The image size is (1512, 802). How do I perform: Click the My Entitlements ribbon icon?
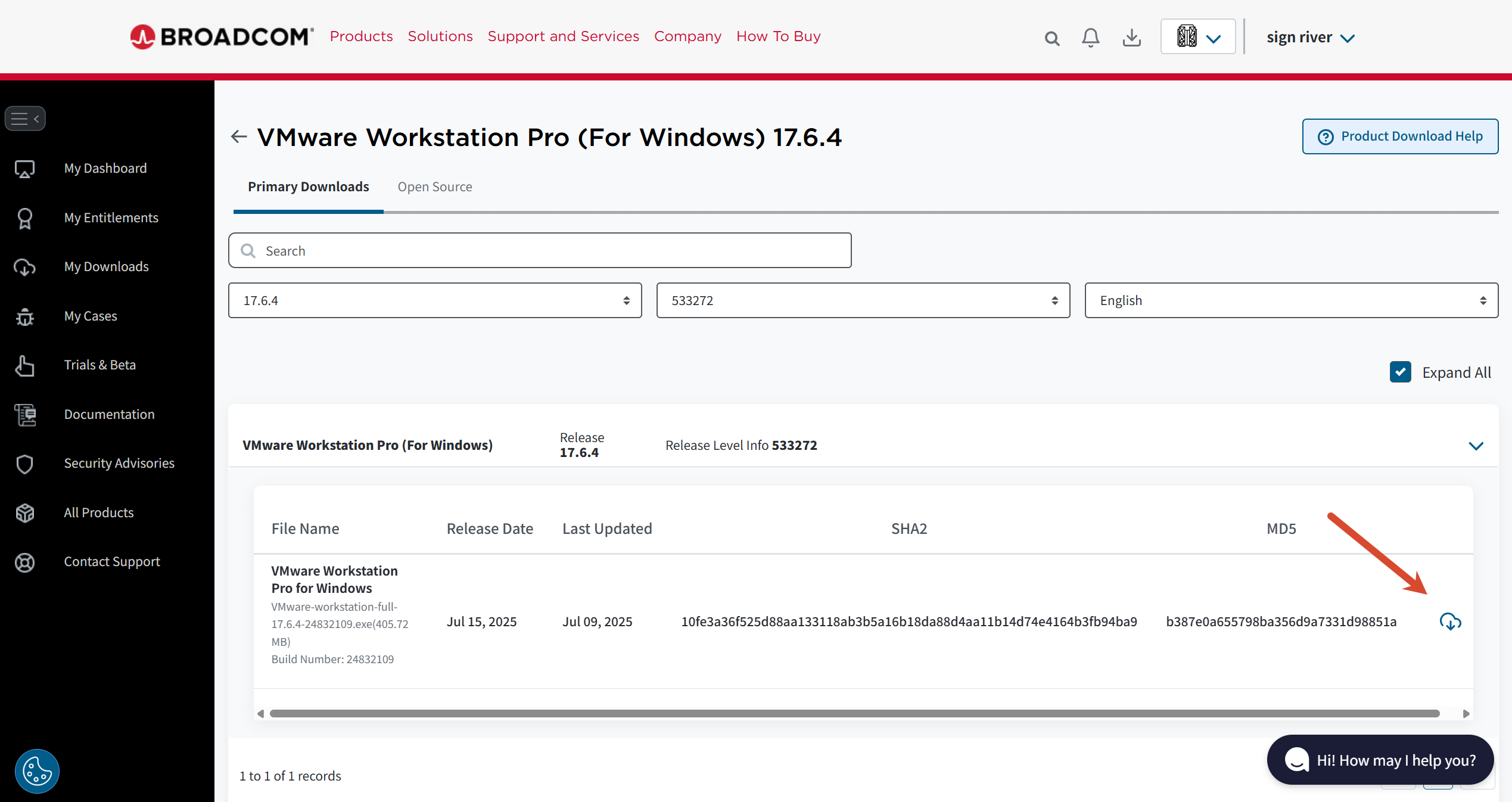pyautogui.click(x=24, y=218)
